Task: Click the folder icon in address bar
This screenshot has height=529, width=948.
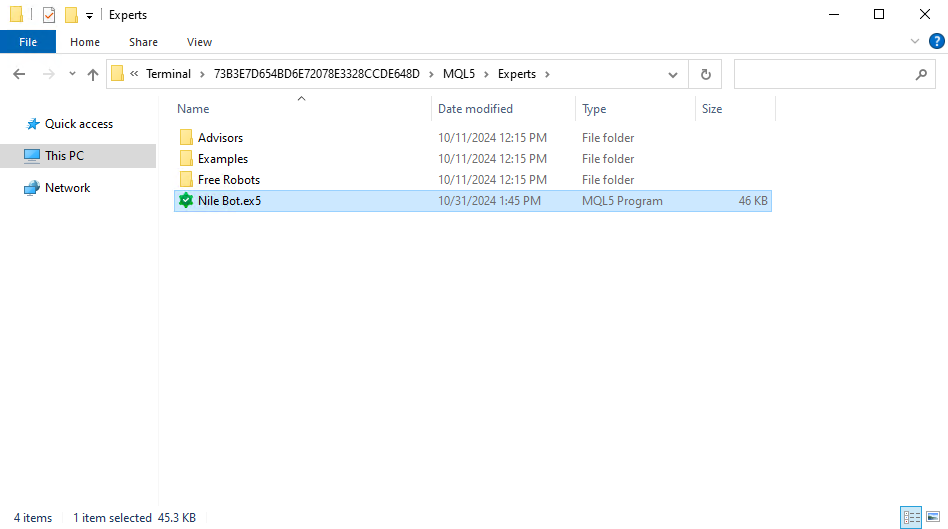Action: click(118, 74)
